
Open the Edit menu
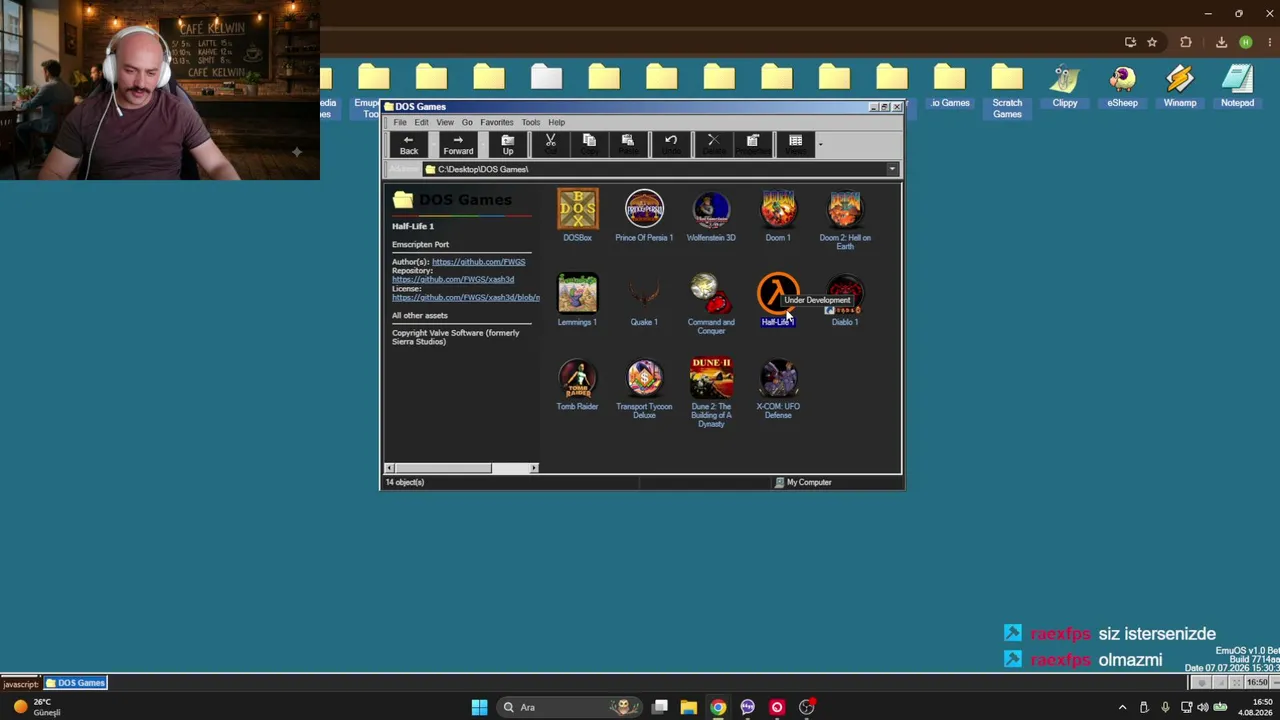click(x=421, y=122)
